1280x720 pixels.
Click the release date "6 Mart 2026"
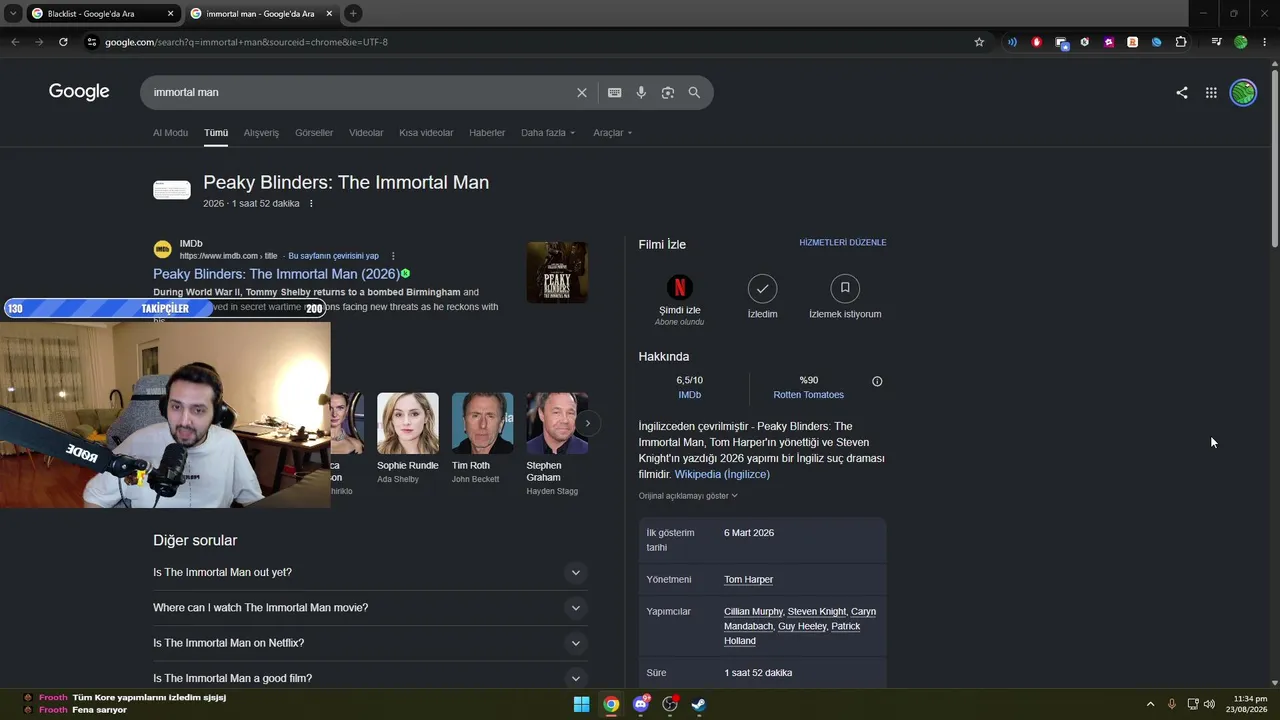749,533
